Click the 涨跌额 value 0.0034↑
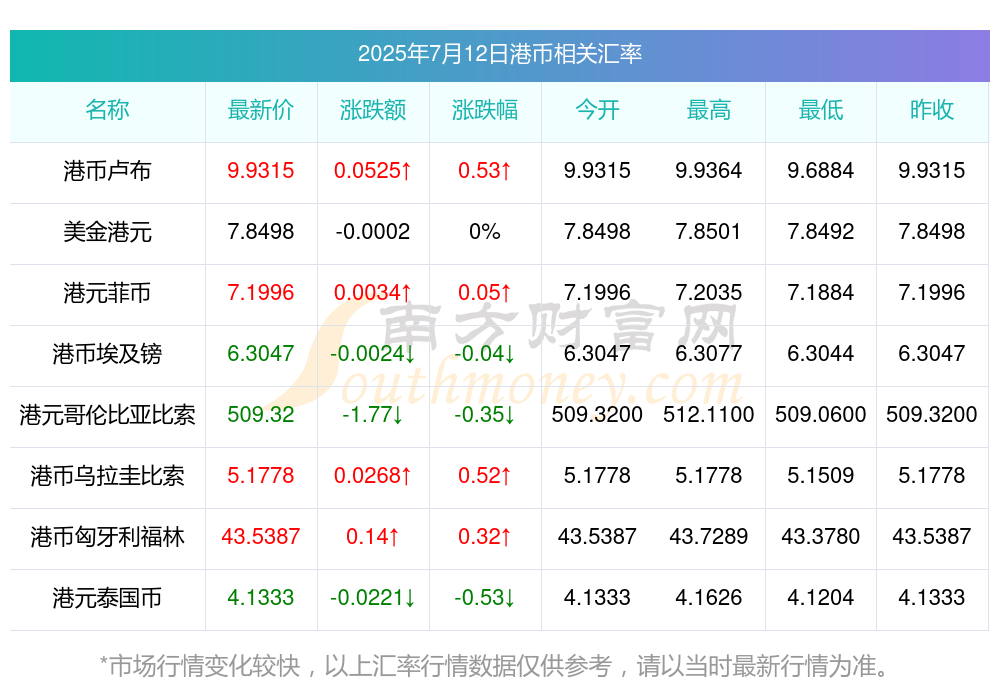Viewport: 1000px width, 698px height. 373,292
